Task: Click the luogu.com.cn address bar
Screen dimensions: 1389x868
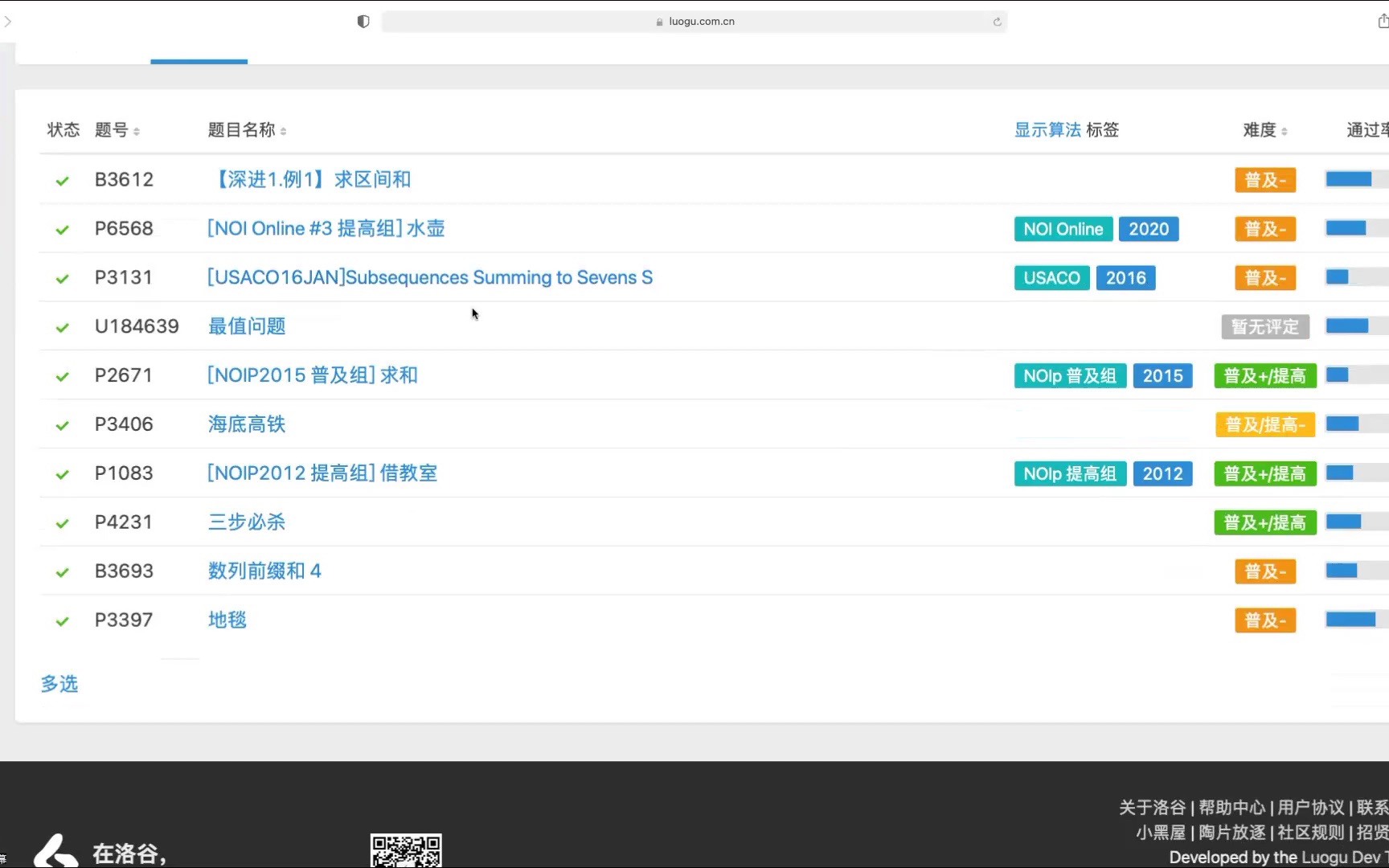Action: [x=694, y=22]
